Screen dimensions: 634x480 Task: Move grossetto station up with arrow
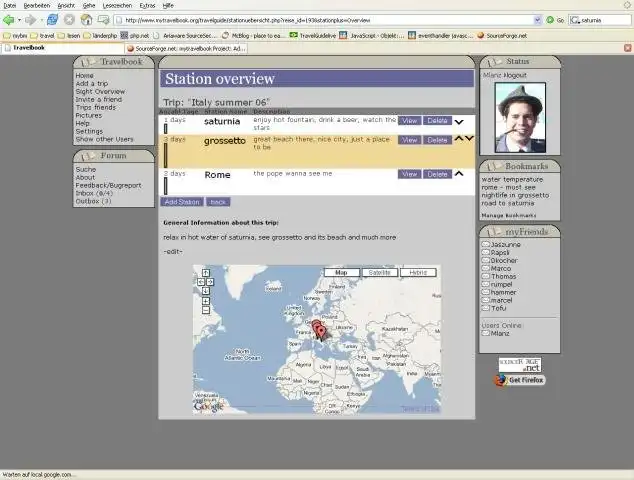(x=459, y=138)
